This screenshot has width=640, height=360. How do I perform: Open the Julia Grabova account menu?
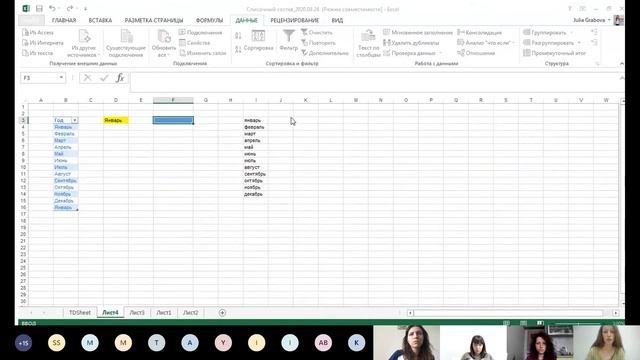coord(591,20)
